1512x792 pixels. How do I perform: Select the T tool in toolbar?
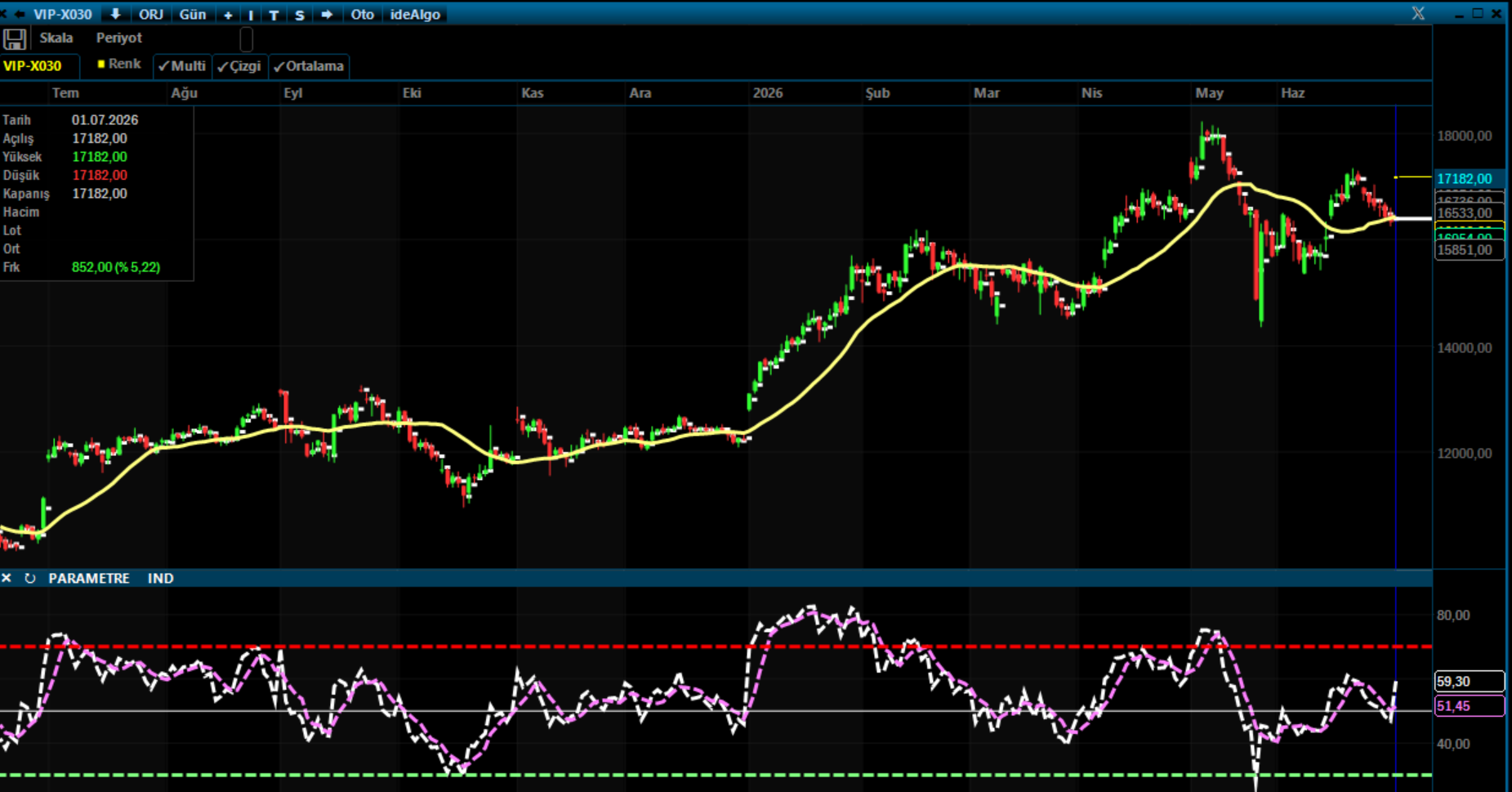pyautogui.click(x=274, y=15)
